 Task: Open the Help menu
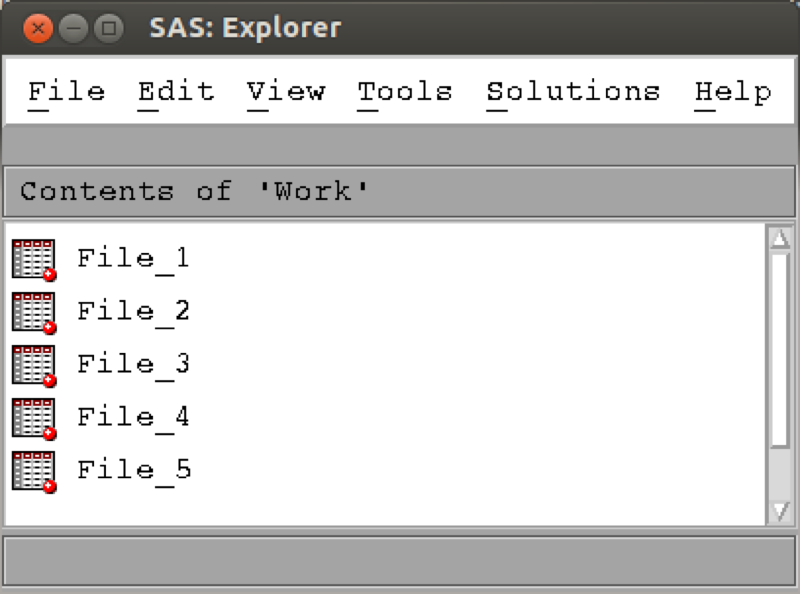[x=733, y=93]
